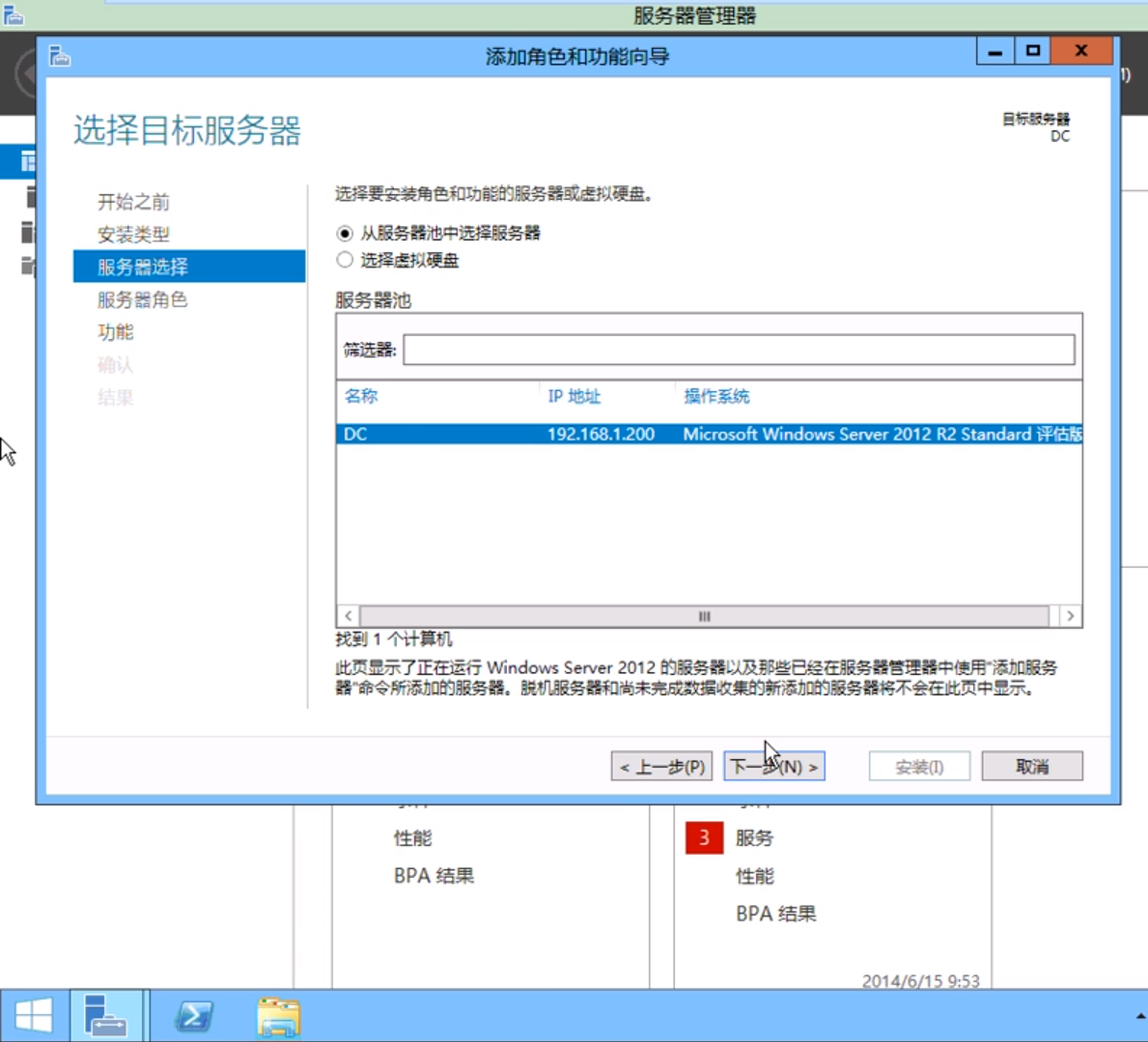Go to the 开始之前 step

[133, 202]
